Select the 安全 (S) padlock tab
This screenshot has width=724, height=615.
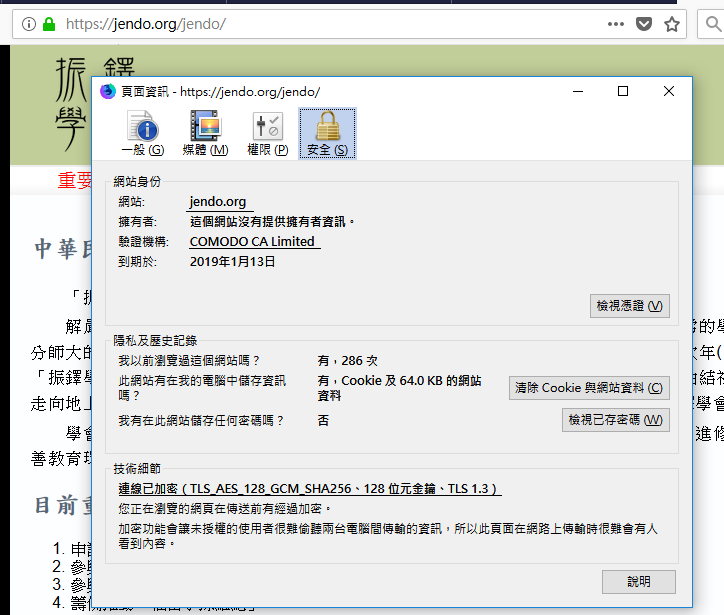coord(327,134)
